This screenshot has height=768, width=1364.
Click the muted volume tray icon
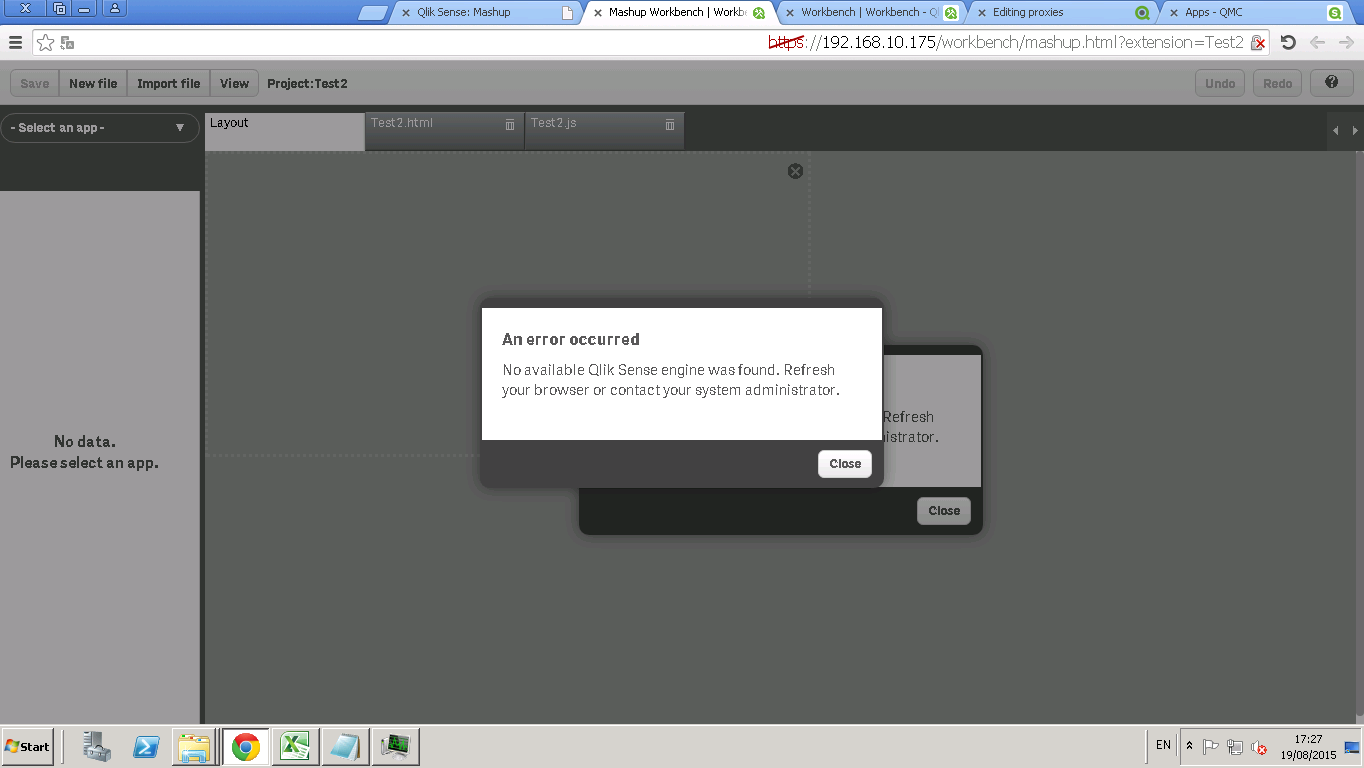point(1259,747)
